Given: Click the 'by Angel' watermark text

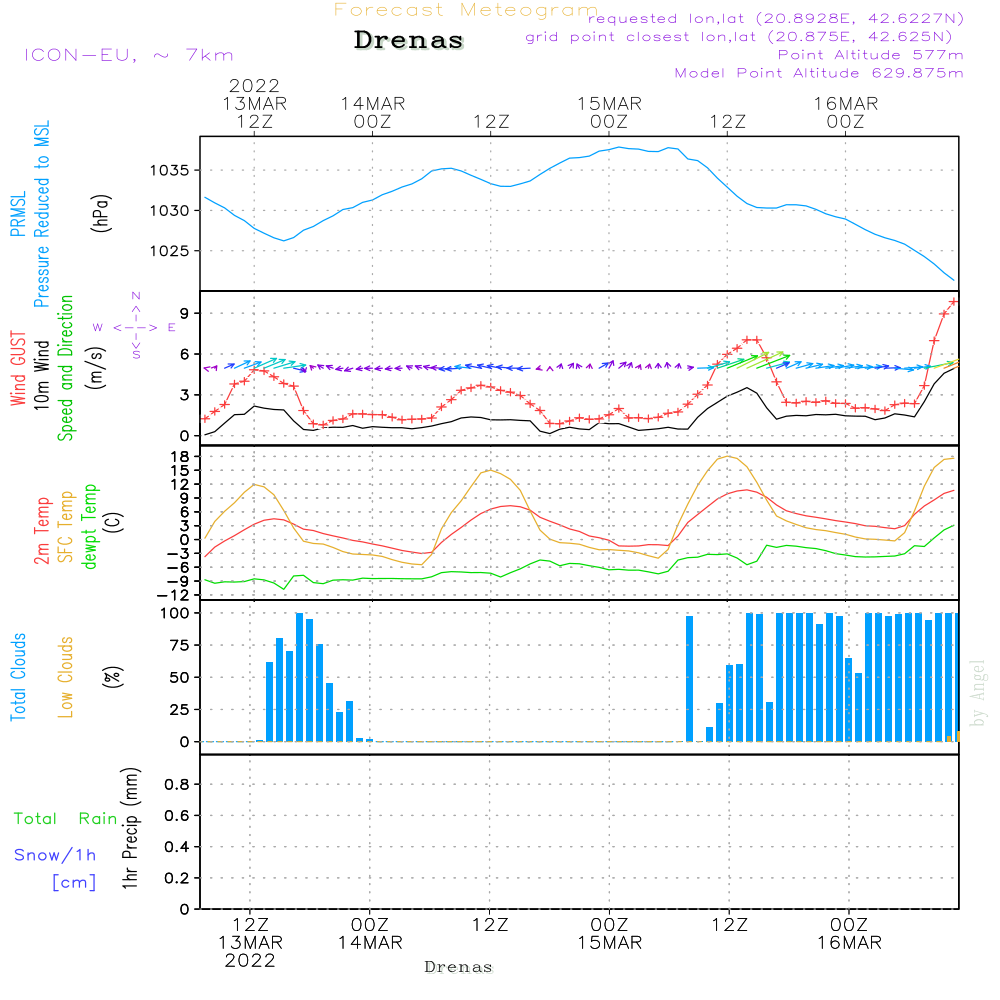Looking at the screenshot, I should click(x=978, y=693).
